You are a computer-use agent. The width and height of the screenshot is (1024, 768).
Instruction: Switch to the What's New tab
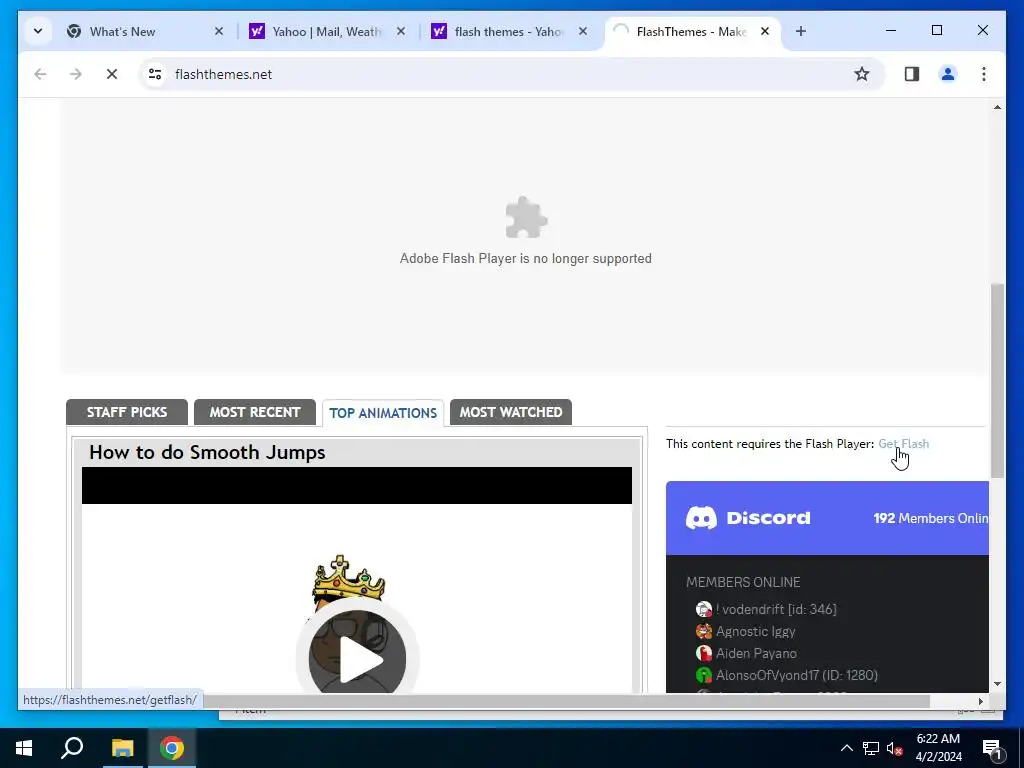[145, 31]
